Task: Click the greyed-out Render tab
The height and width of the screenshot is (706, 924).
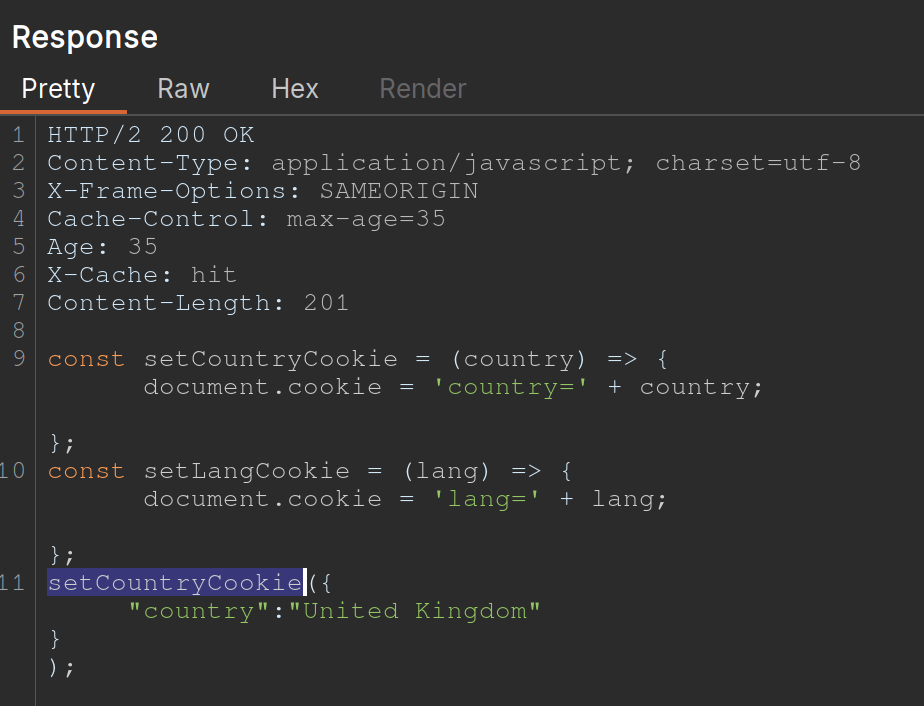Action: (x=422, y=89)
